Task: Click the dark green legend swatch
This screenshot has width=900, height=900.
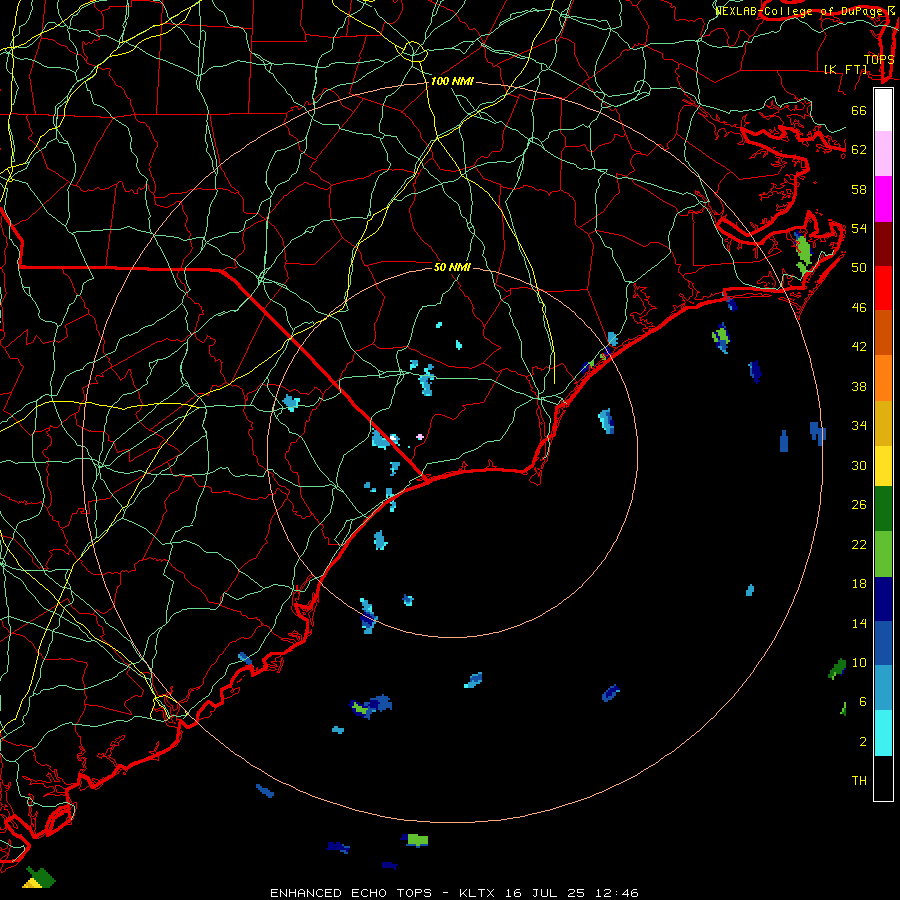Action: coord(883,509)
